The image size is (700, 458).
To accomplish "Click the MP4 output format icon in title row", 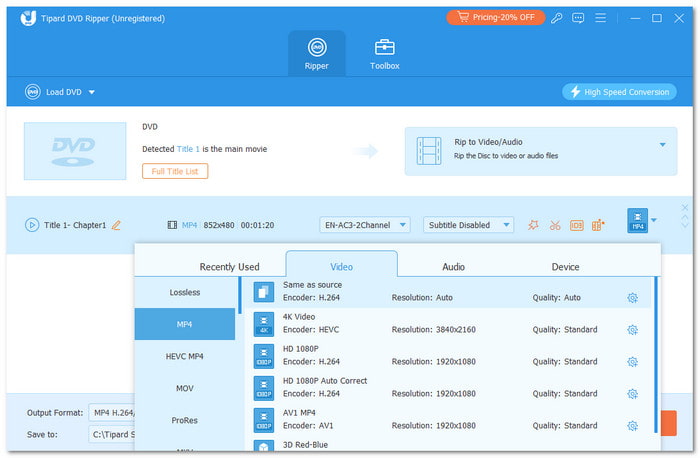I will [x=636, y=221].
